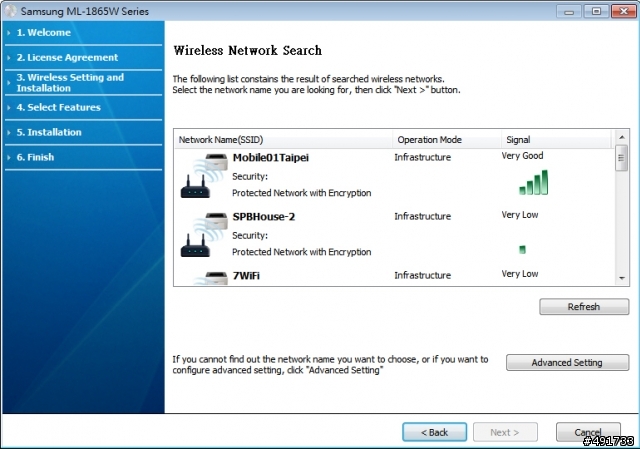Select the SPBHouse-2 network name
640x449 pixels.
coord(263,217)
